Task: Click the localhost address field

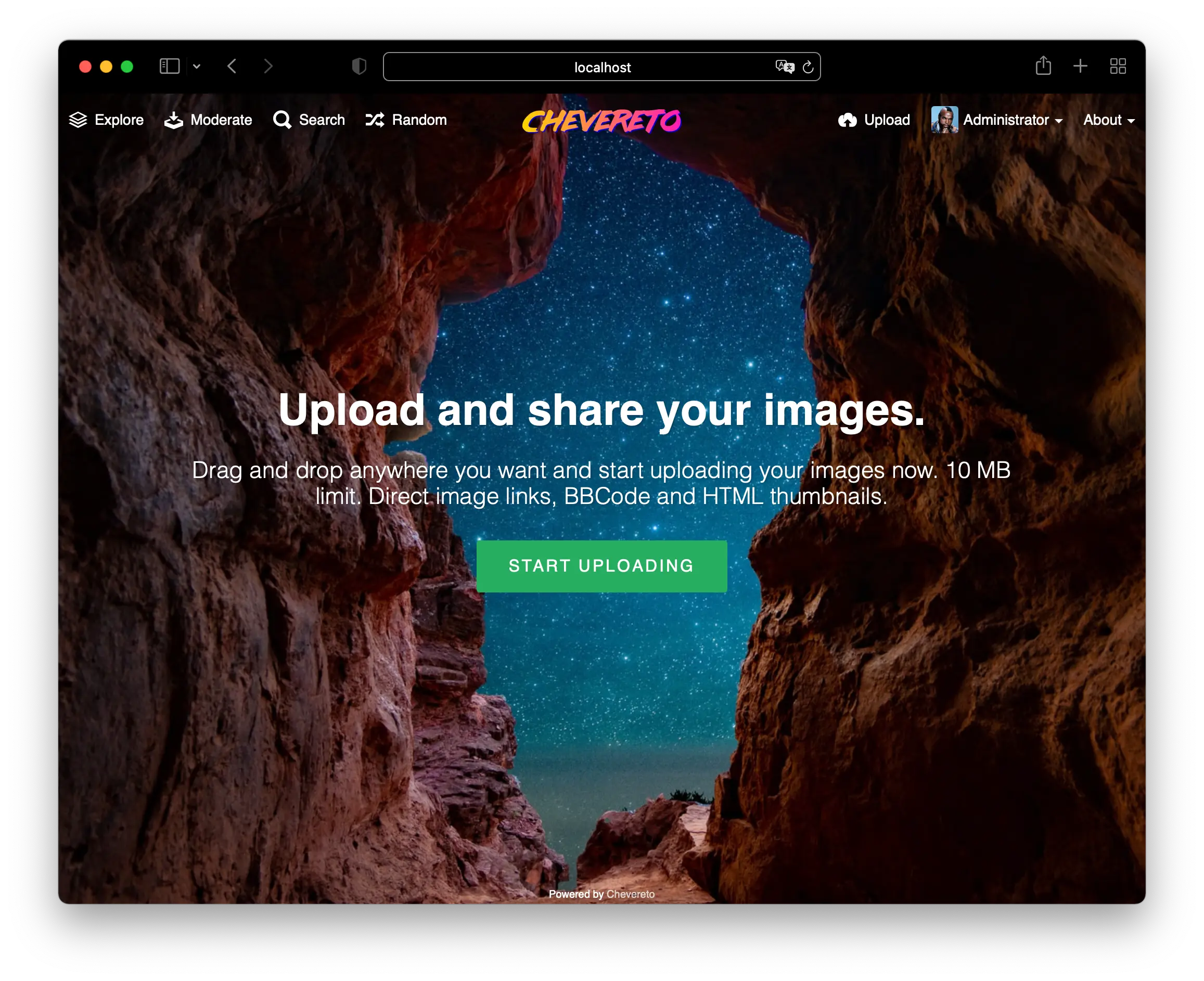Action: pos(601,67)
